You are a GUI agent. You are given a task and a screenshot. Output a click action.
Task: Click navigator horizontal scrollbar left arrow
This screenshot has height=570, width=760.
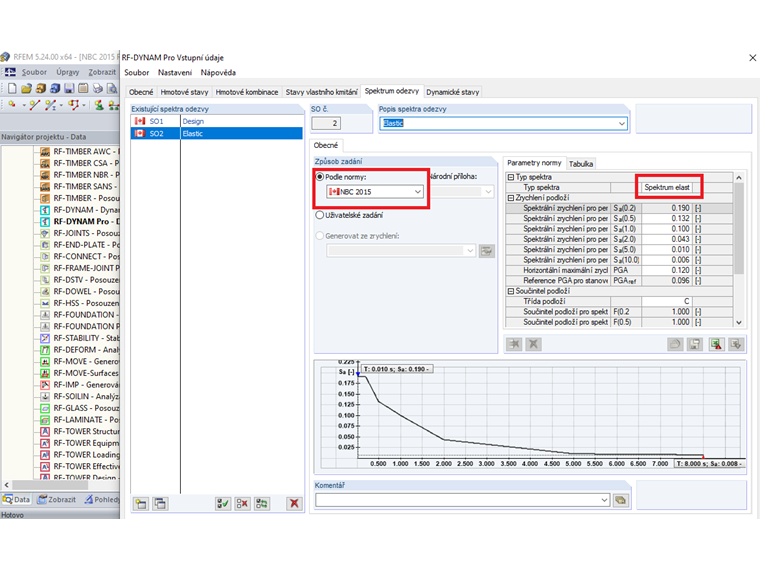[6, 485]
